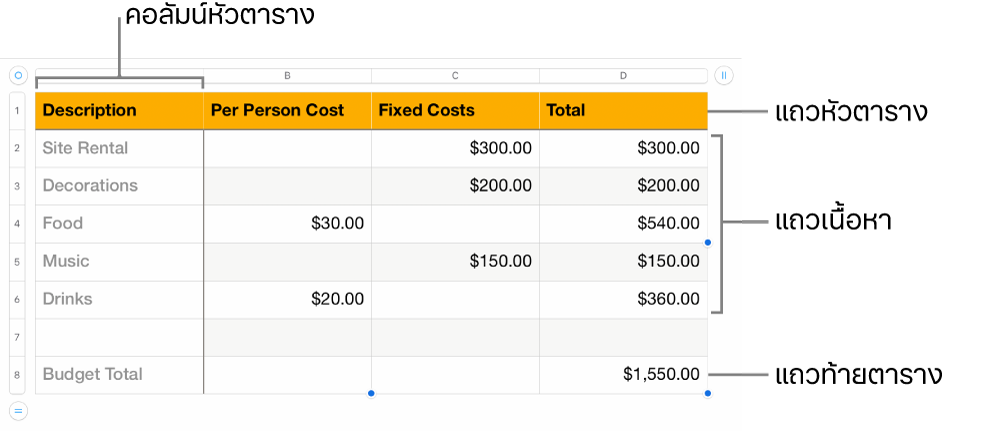Click the Per Person Cost header cell
Image resolution: width=987 pixels, height=431 pixels.
pyautogui.click(x=288, y=111)
